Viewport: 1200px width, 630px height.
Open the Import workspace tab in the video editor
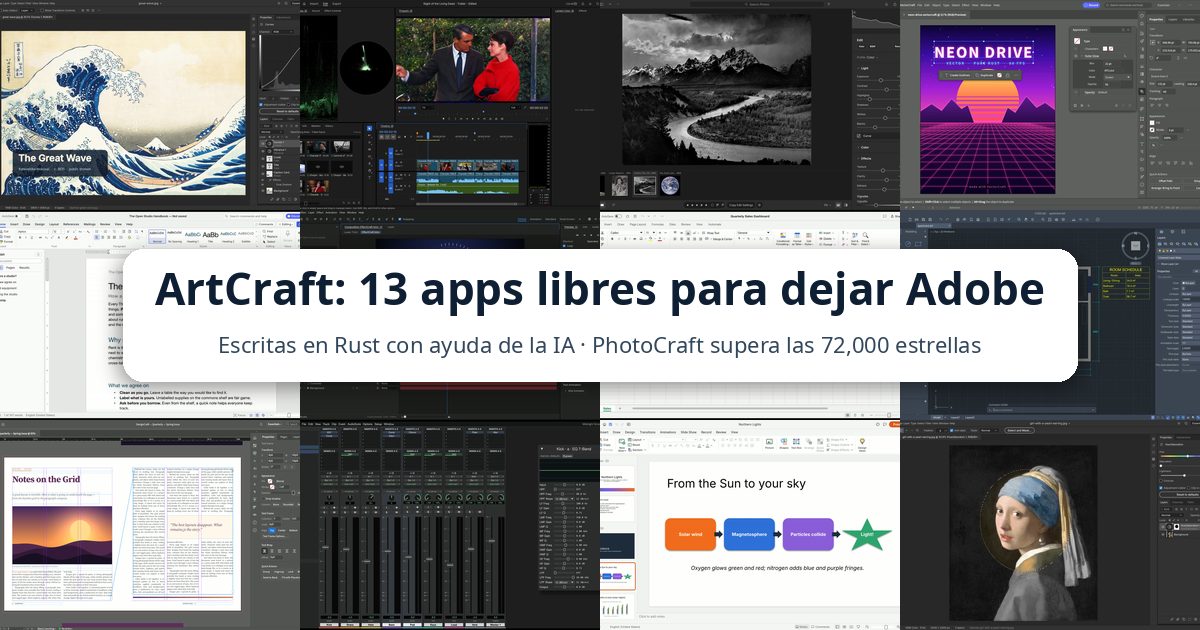point(314,4)
